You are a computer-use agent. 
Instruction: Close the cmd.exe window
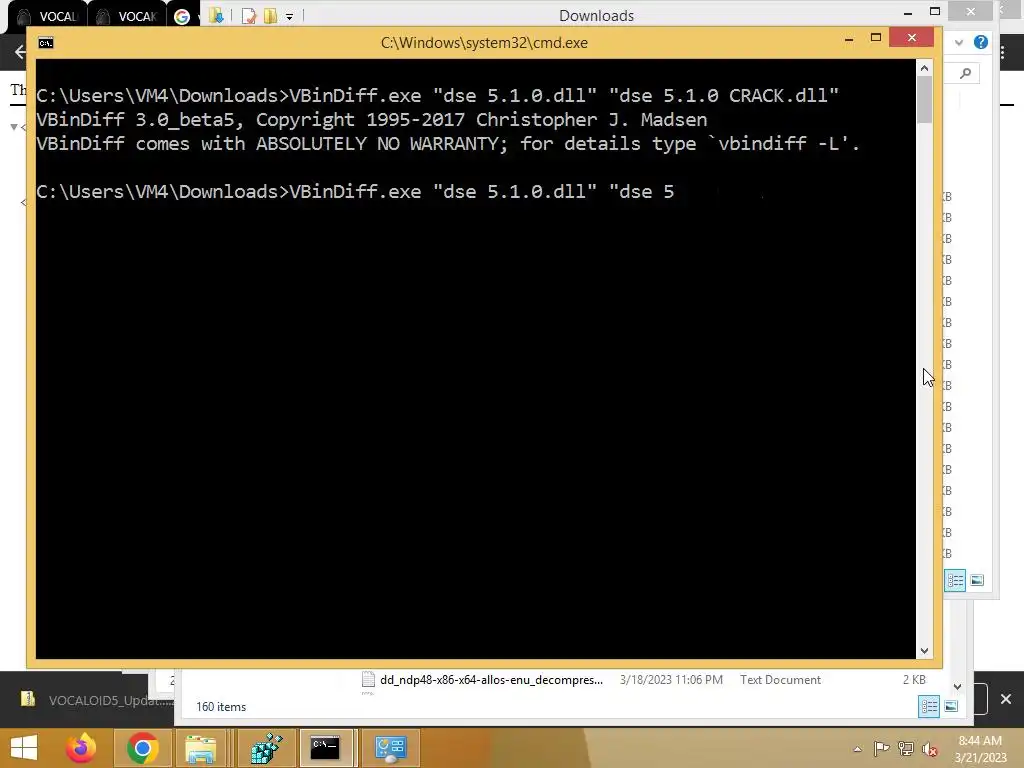[x=912, y=38]
